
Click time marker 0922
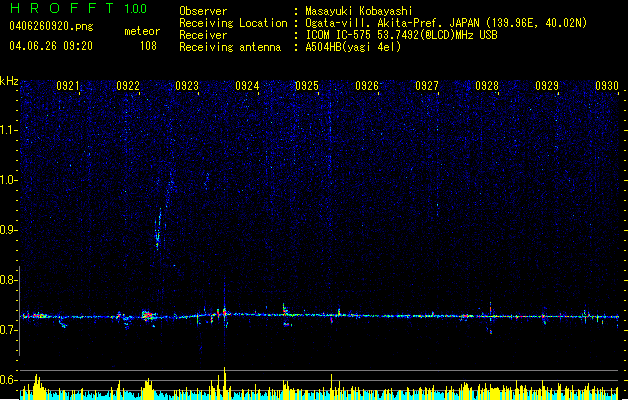(128, 86)
